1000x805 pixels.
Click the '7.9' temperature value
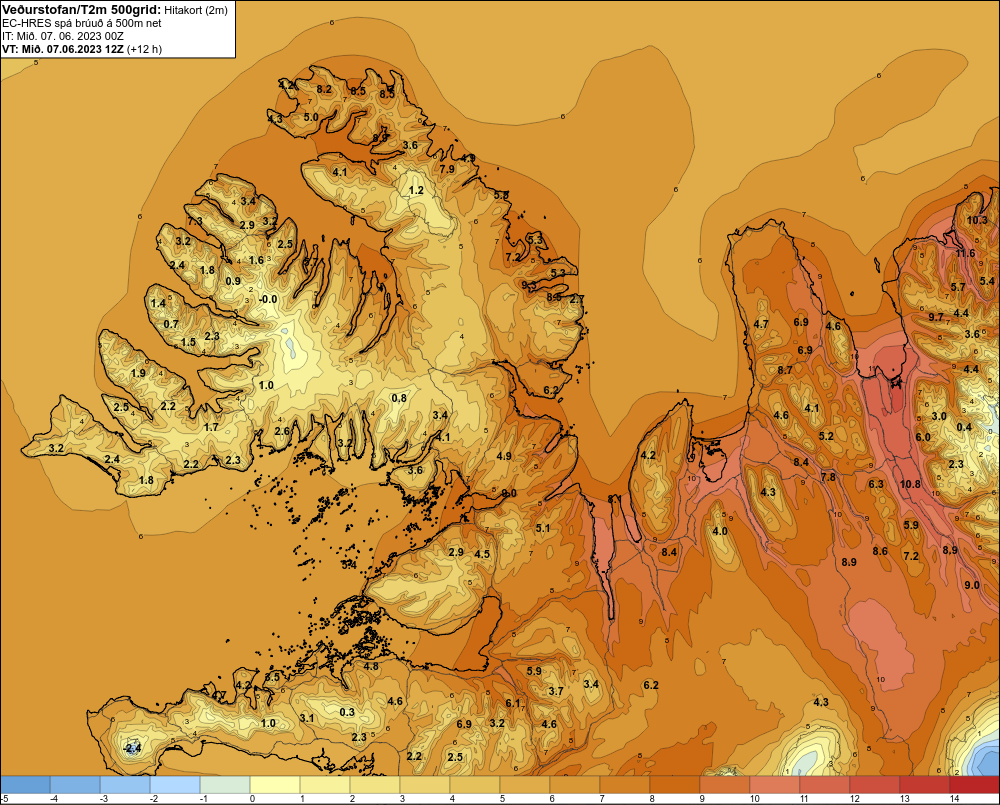click(x=447, y=169)
